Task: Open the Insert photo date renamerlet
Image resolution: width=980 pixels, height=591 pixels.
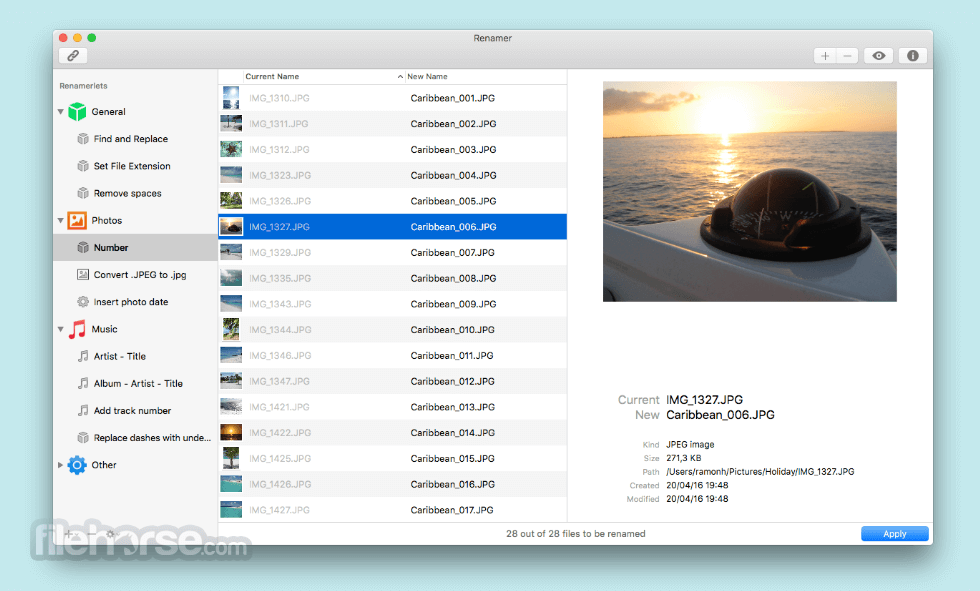Action: coord(131,302)
